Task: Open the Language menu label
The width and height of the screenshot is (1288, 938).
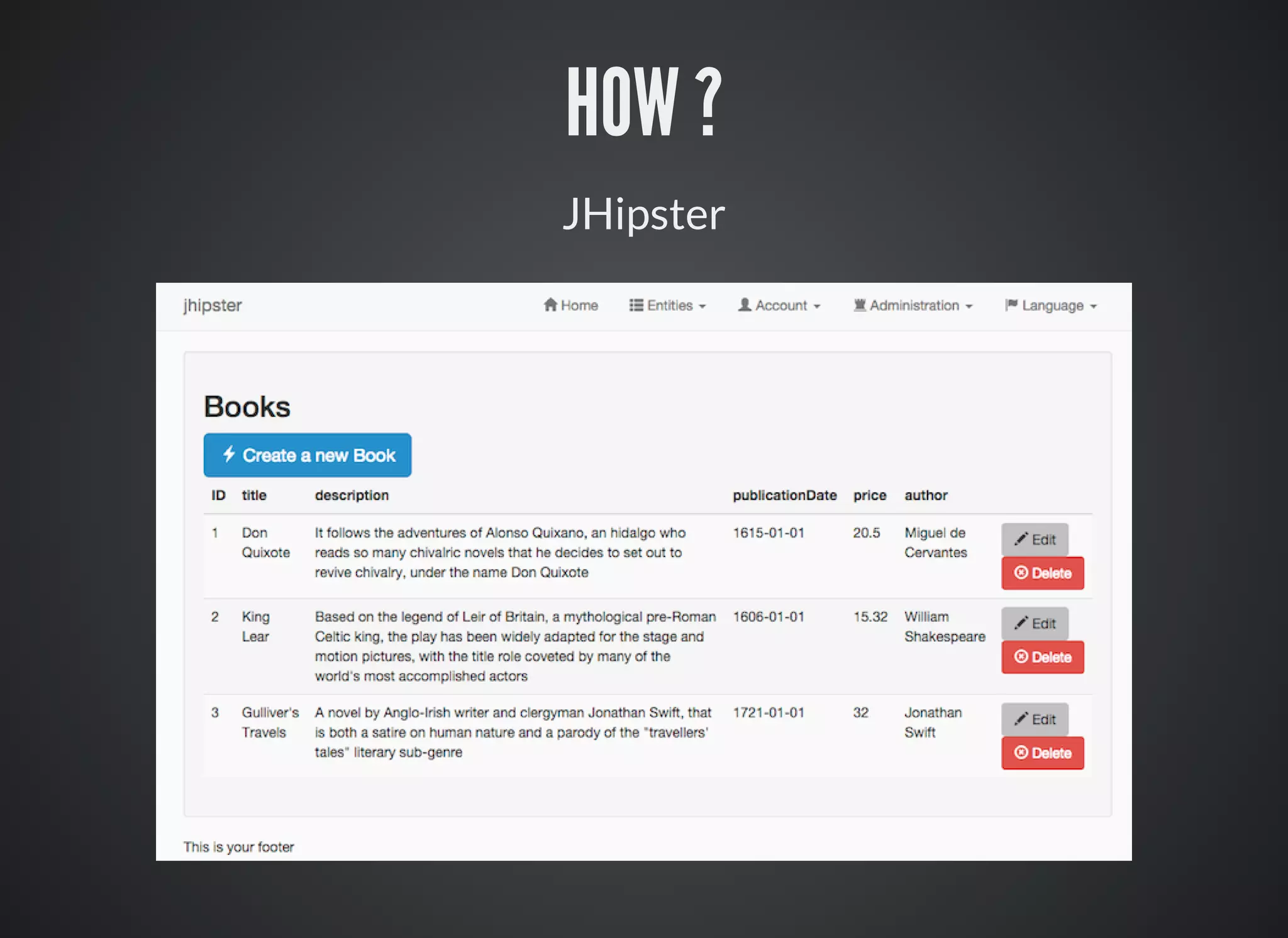Action: coord(1053,306)
